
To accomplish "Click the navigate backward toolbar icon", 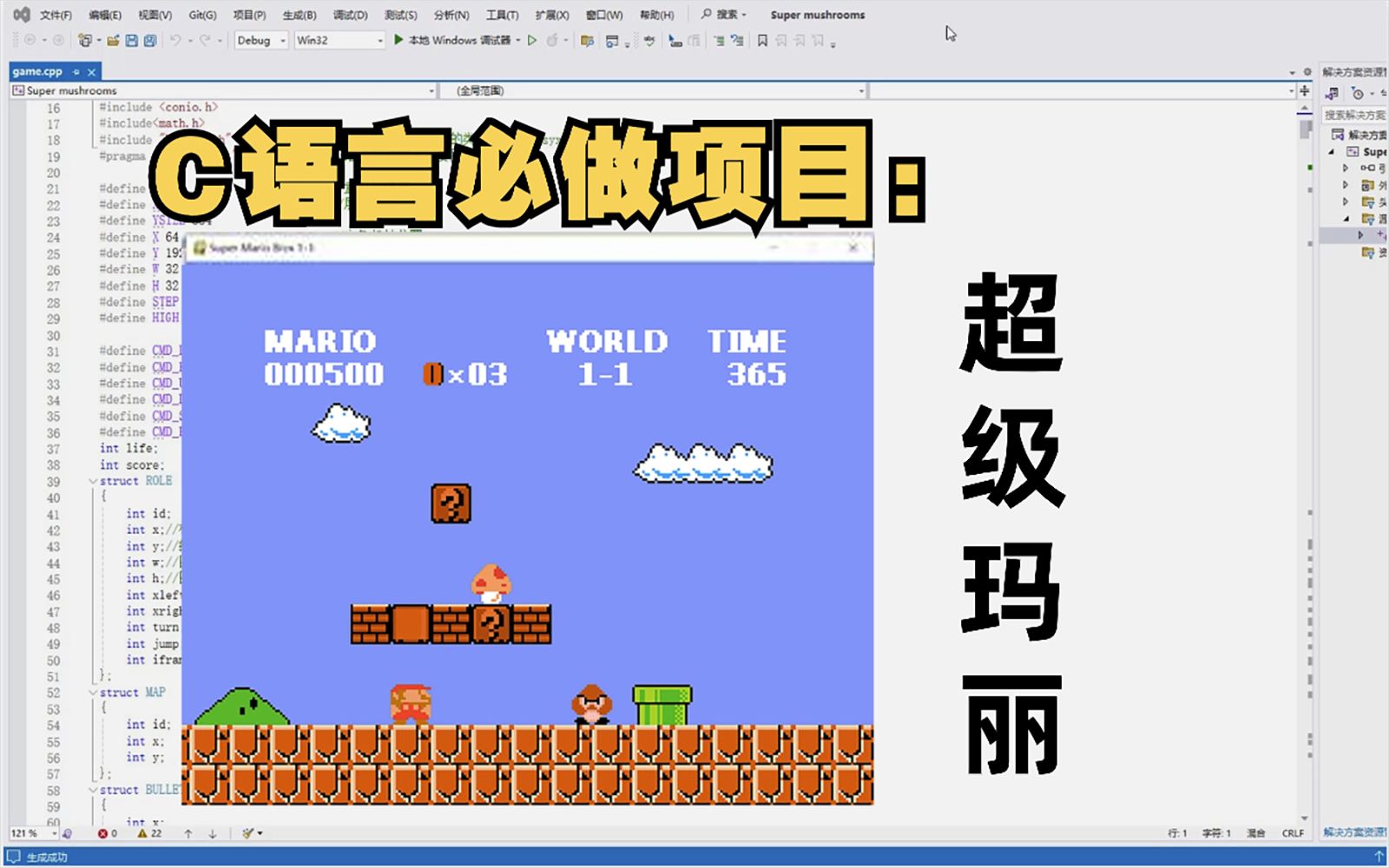I will [30, 40].
